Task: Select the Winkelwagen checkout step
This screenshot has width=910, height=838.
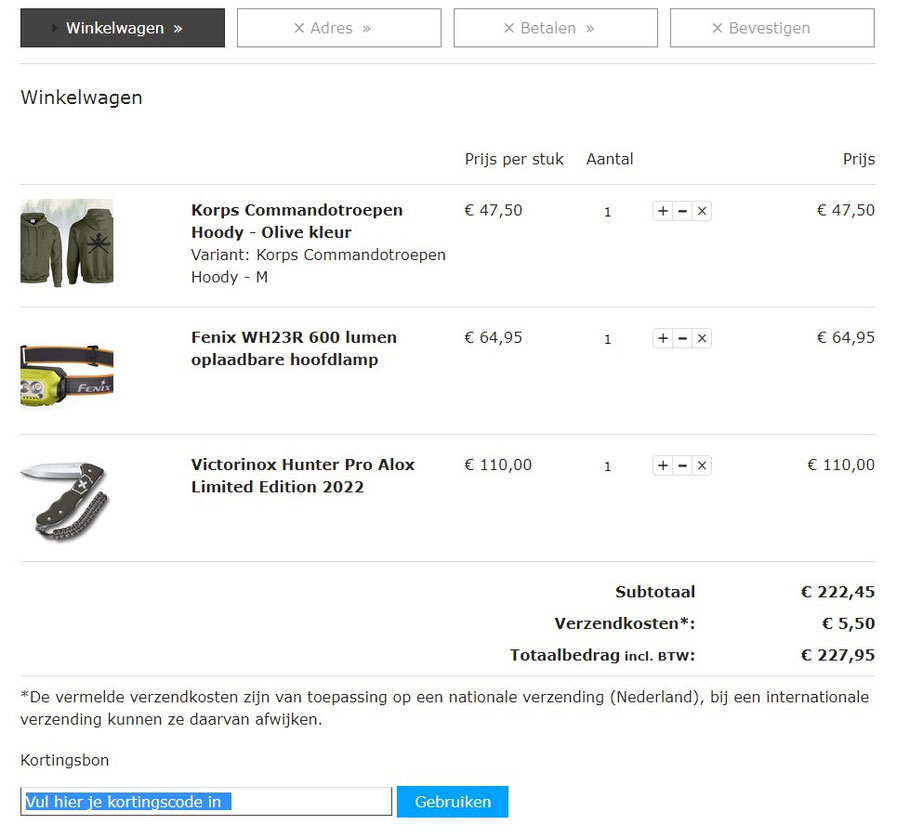Action: [x=122, y=28]
